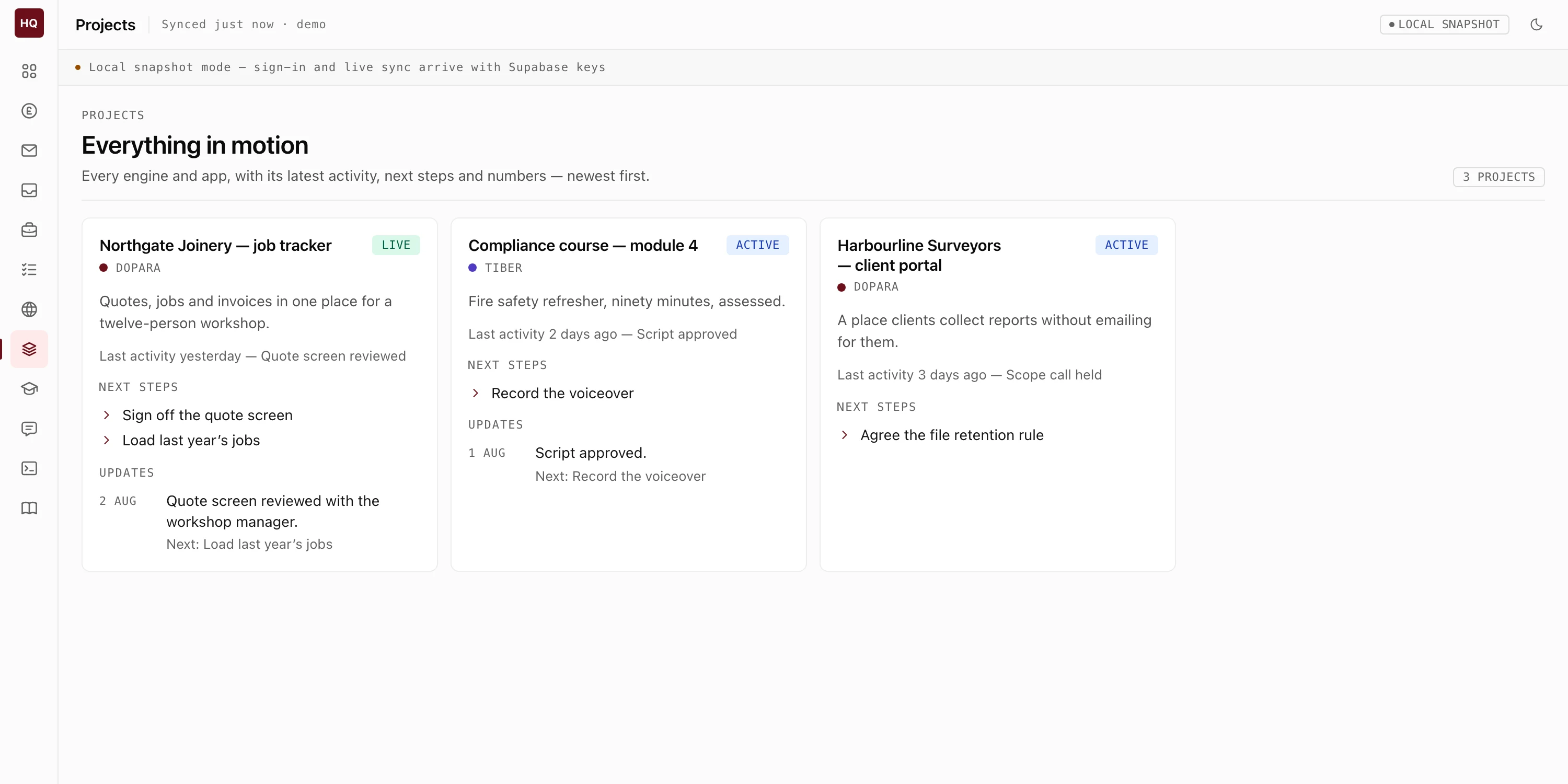Image resolution: width=1568 pixels, height=784 pixels.
Task: Click the chevron beside Agree the file retention rule
Action: (844, 435)
